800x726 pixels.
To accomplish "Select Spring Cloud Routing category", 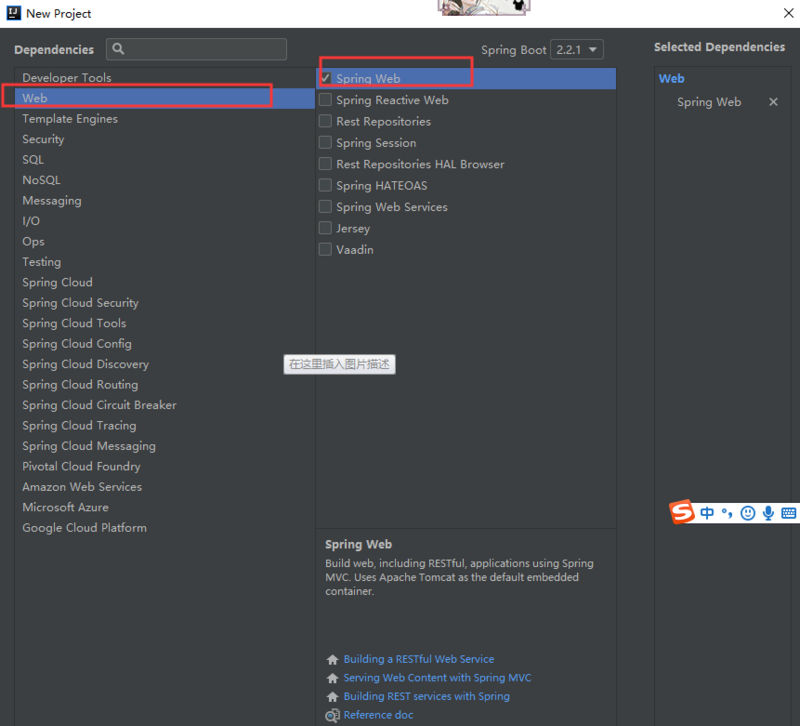I will (x=165, y=384).
